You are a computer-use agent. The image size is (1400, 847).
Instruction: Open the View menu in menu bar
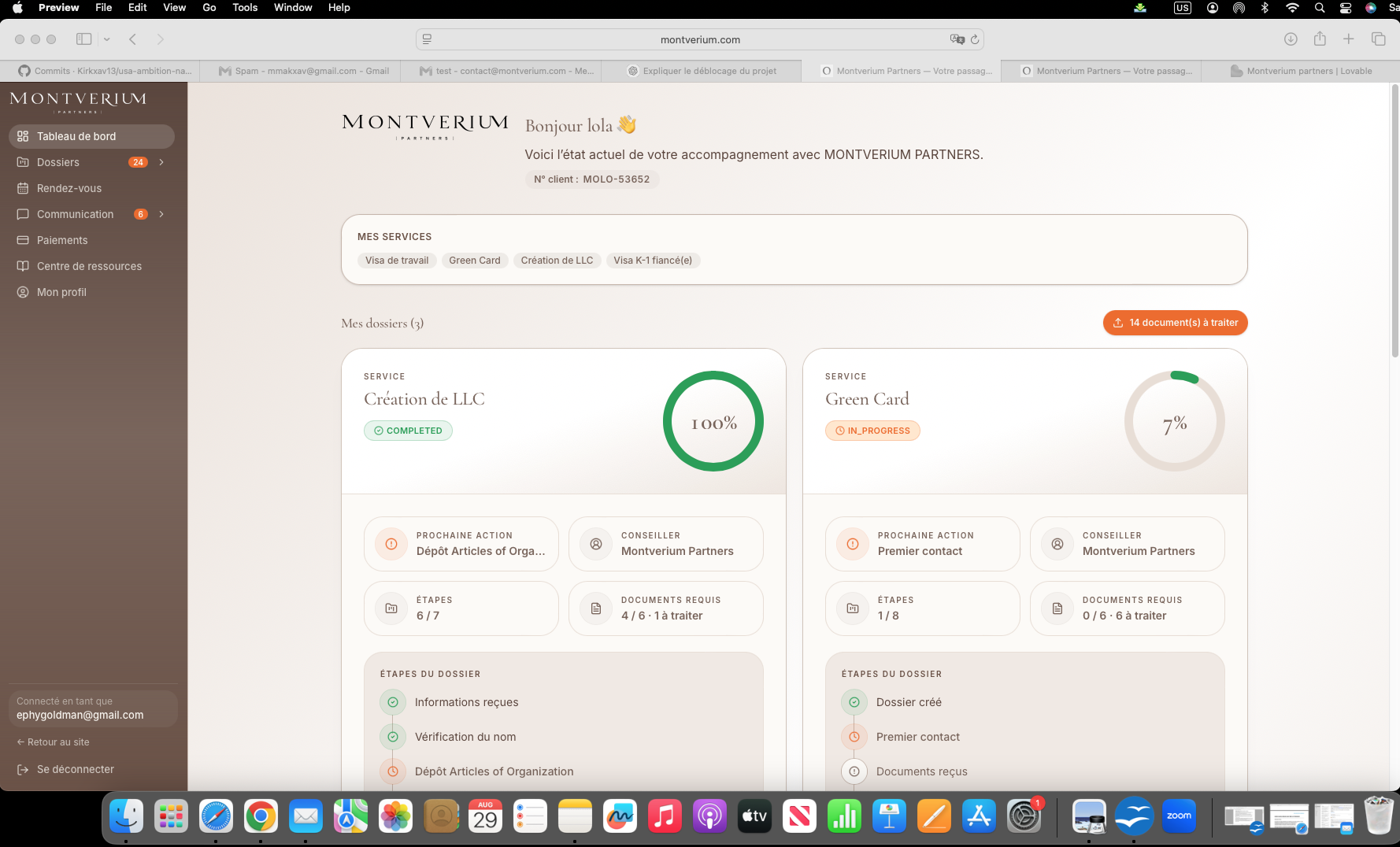[174, 8]
